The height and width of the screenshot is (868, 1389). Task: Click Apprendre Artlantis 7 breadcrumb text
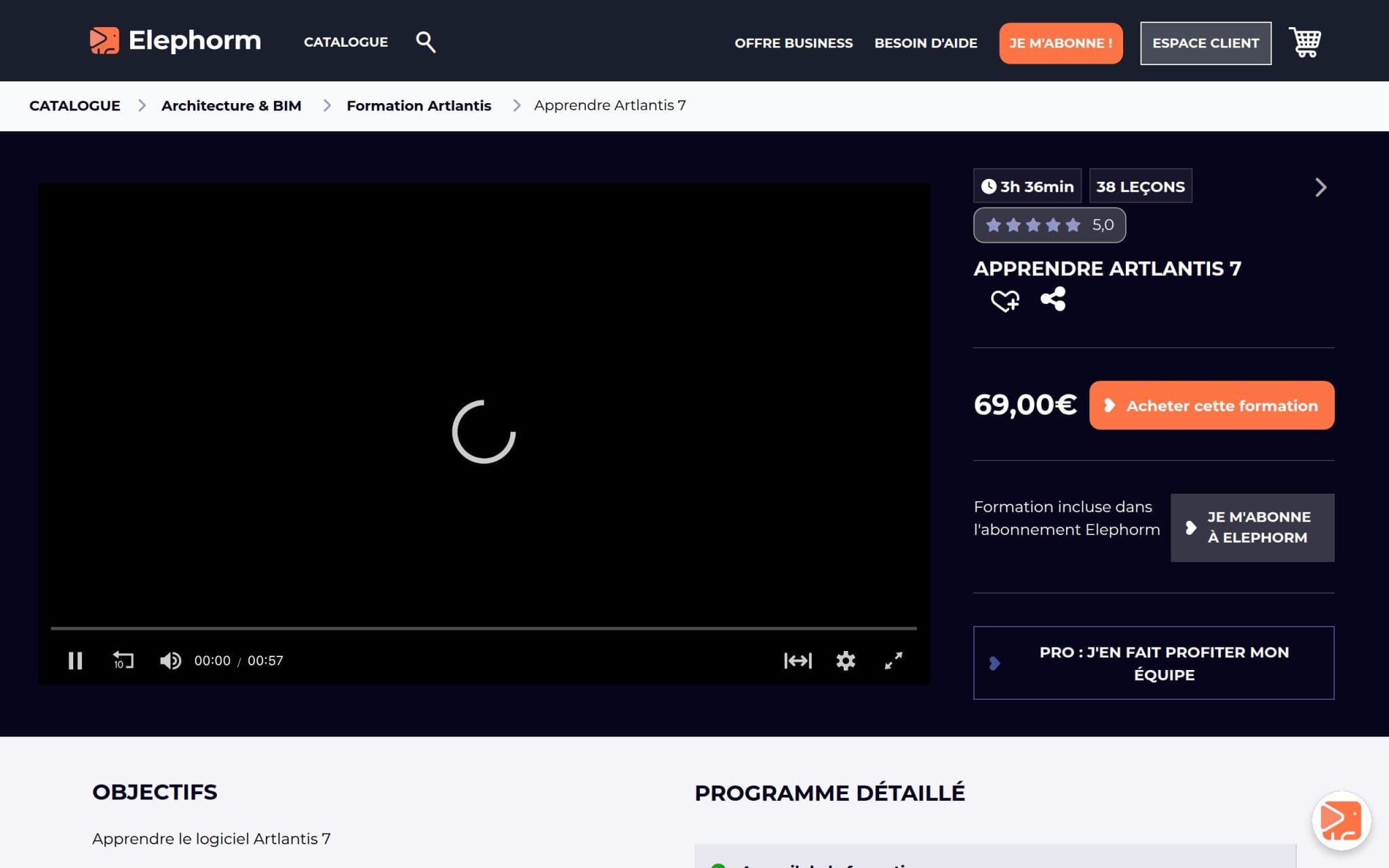click(x=610, y=106)
